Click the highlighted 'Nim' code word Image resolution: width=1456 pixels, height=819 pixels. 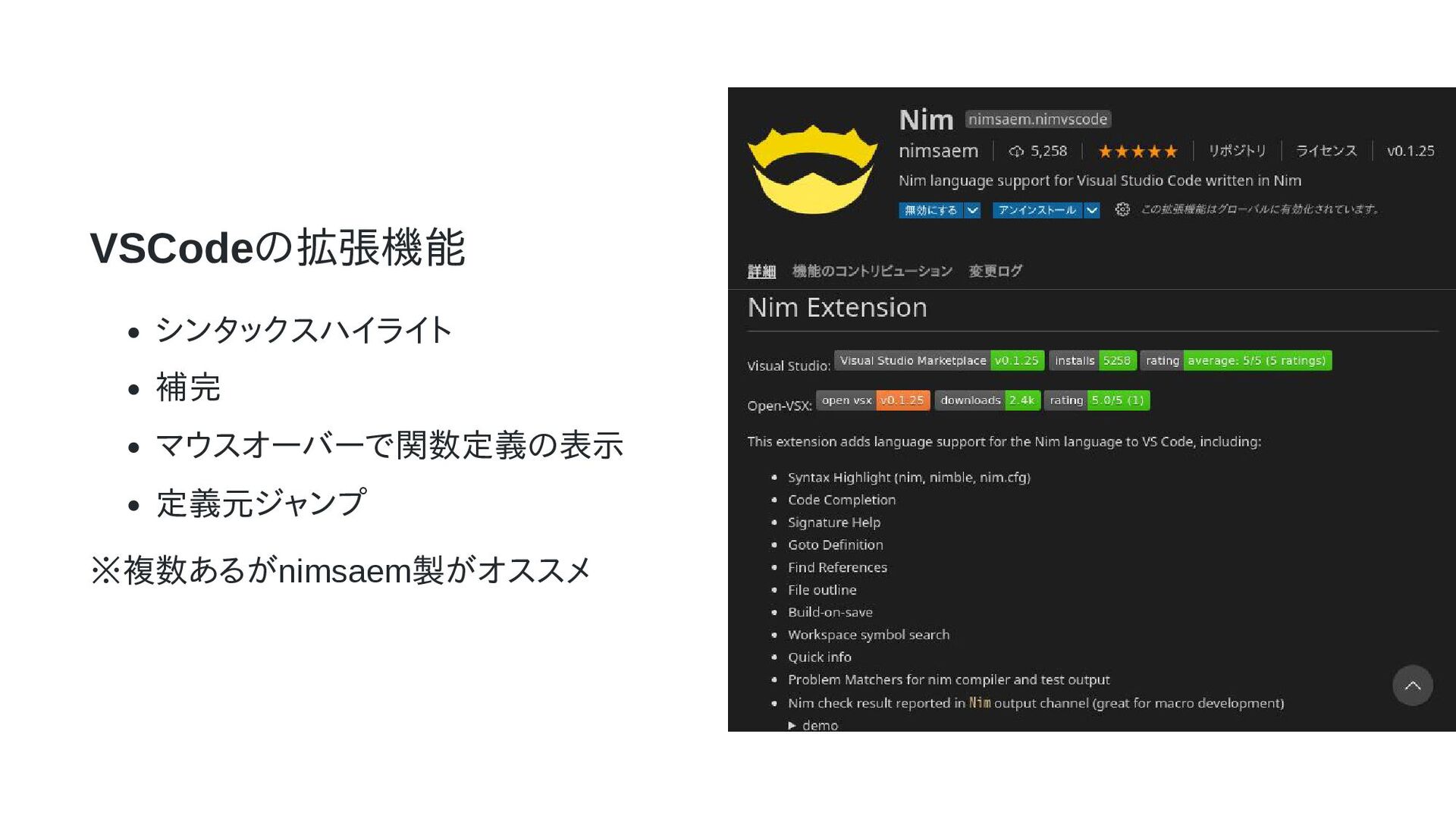[x=980, y=703]
